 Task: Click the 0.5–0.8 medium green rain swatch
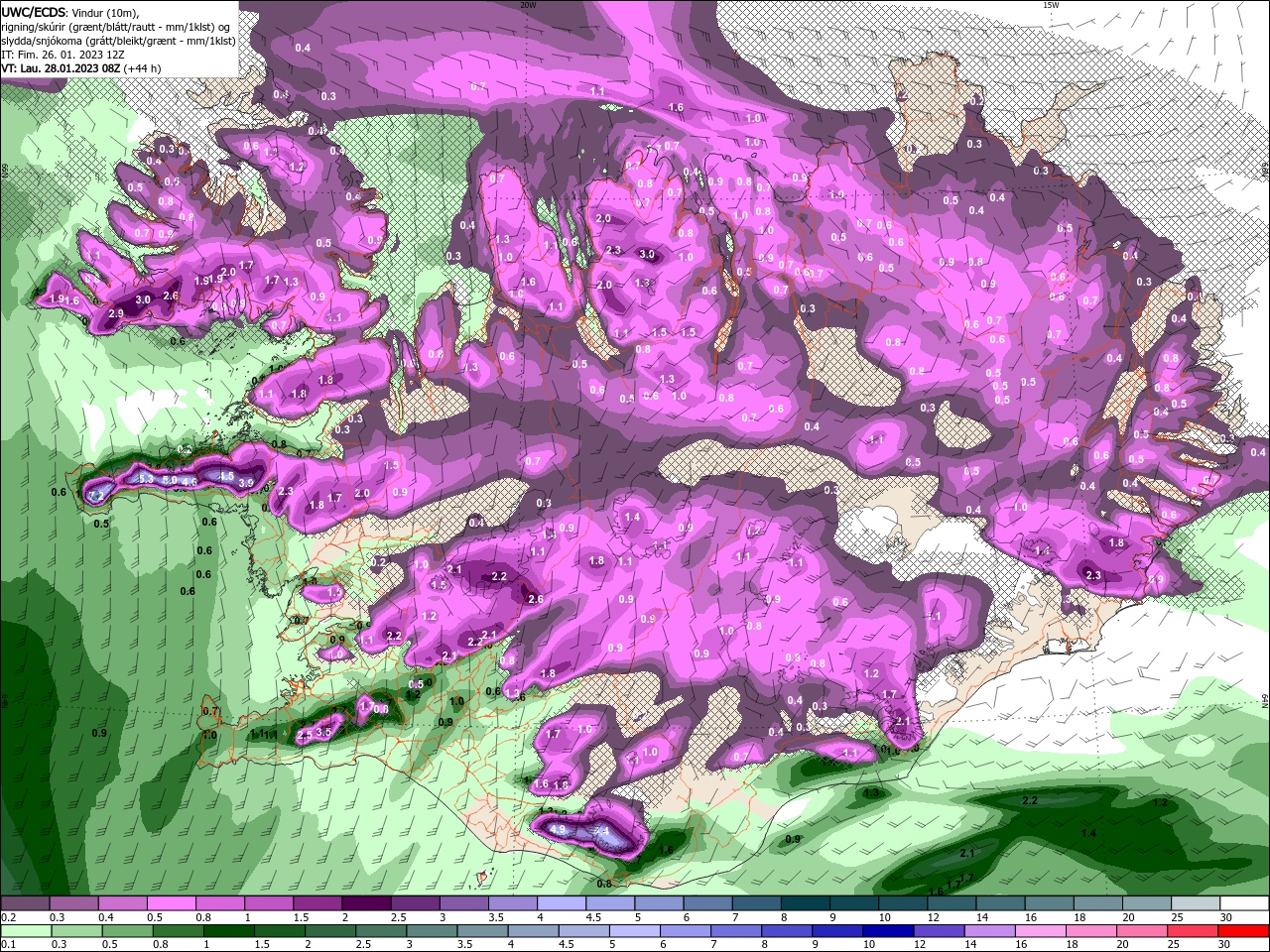click(128, 931)
